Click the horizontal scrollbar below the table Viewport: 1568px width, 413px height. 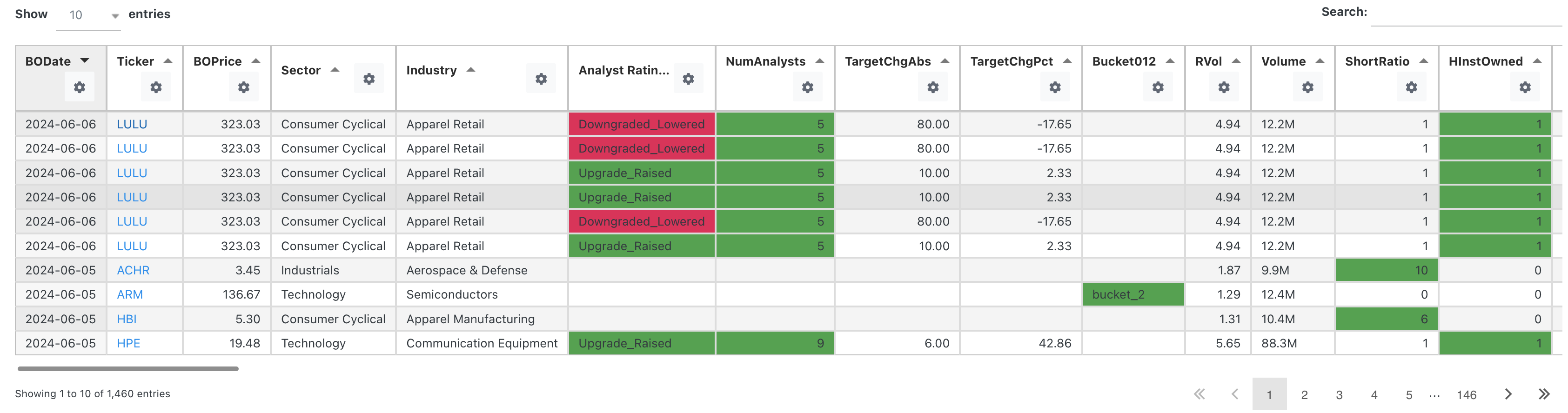[x=128, y=369]
